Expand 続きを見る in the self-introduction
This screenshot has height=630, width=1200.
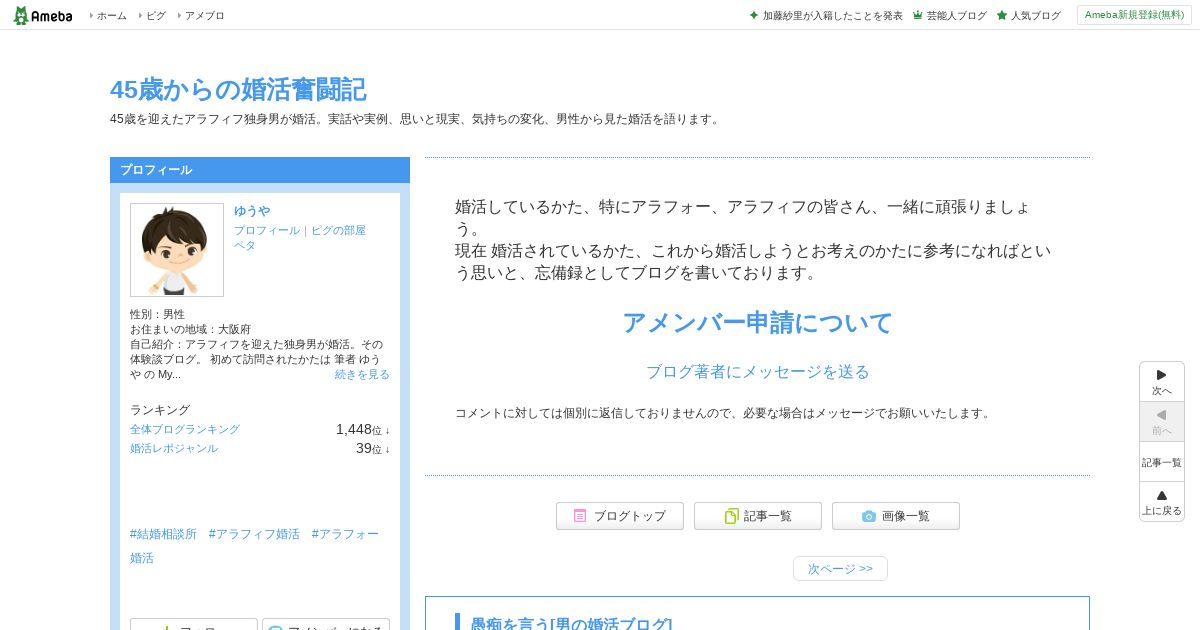click(362, 374)
